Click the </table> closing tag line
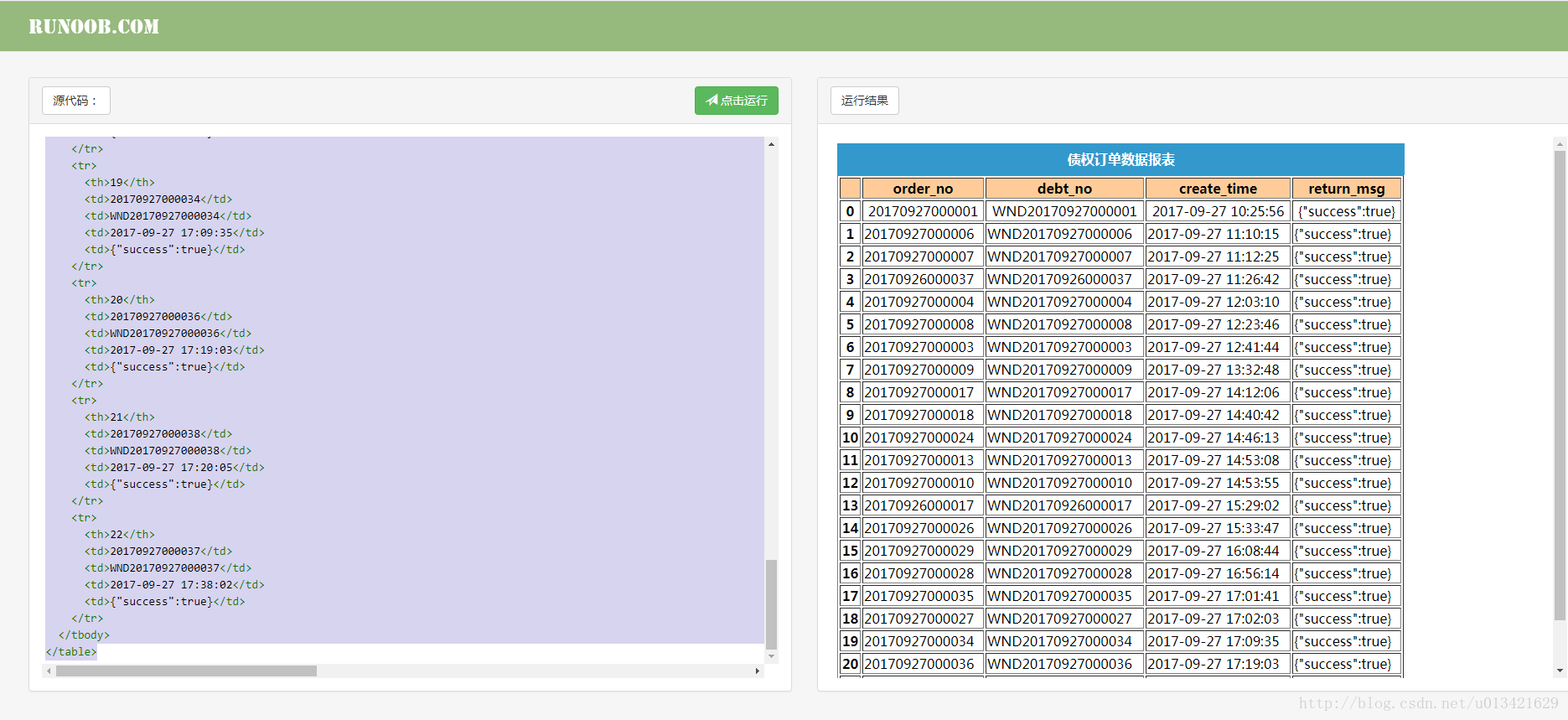The width and height of the screenshot is (1568, 720). pos(71,651)
